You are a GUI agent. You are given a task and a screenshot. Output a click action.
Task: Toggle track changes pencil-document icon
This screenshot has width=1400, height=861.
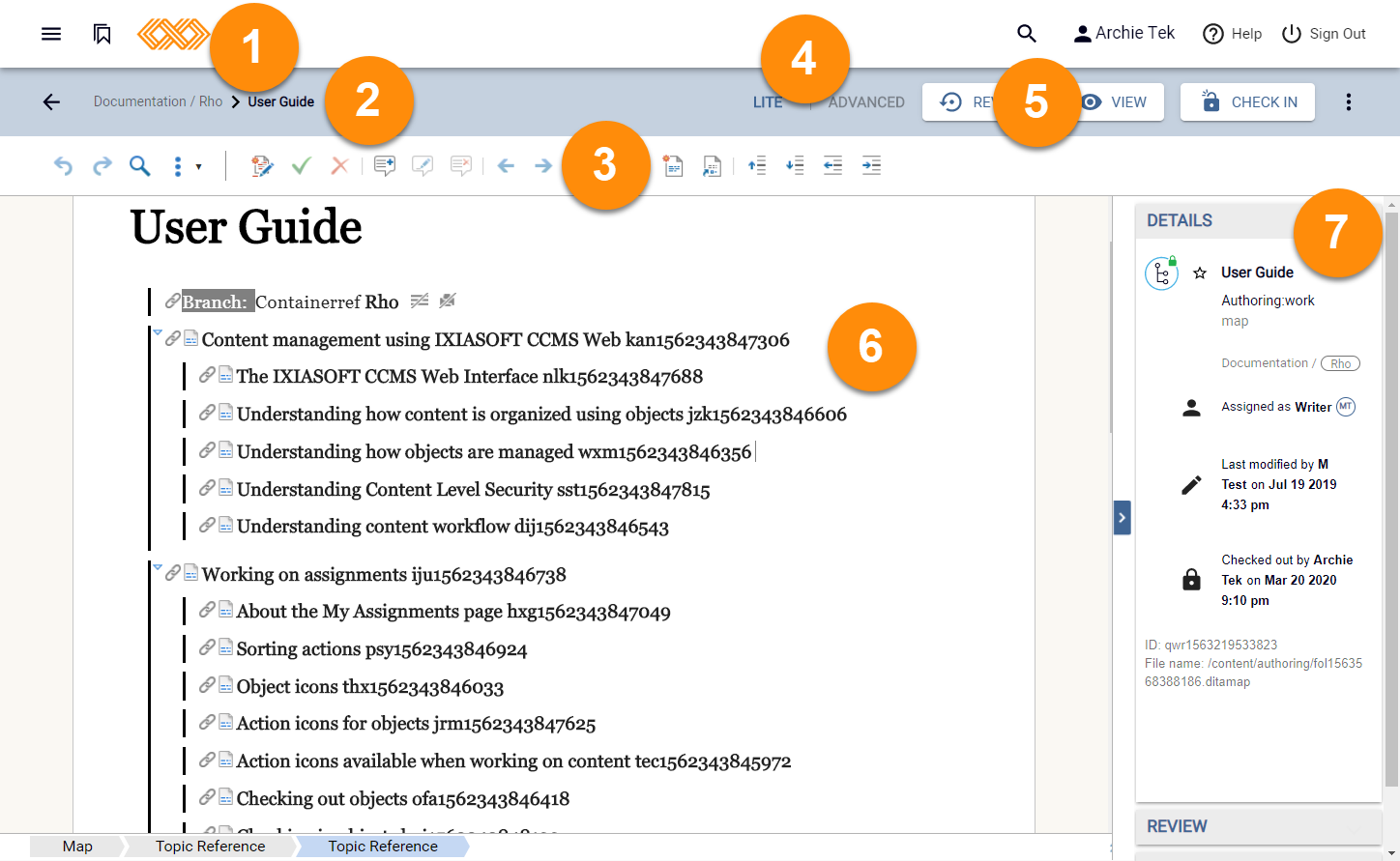pos(262,166)
